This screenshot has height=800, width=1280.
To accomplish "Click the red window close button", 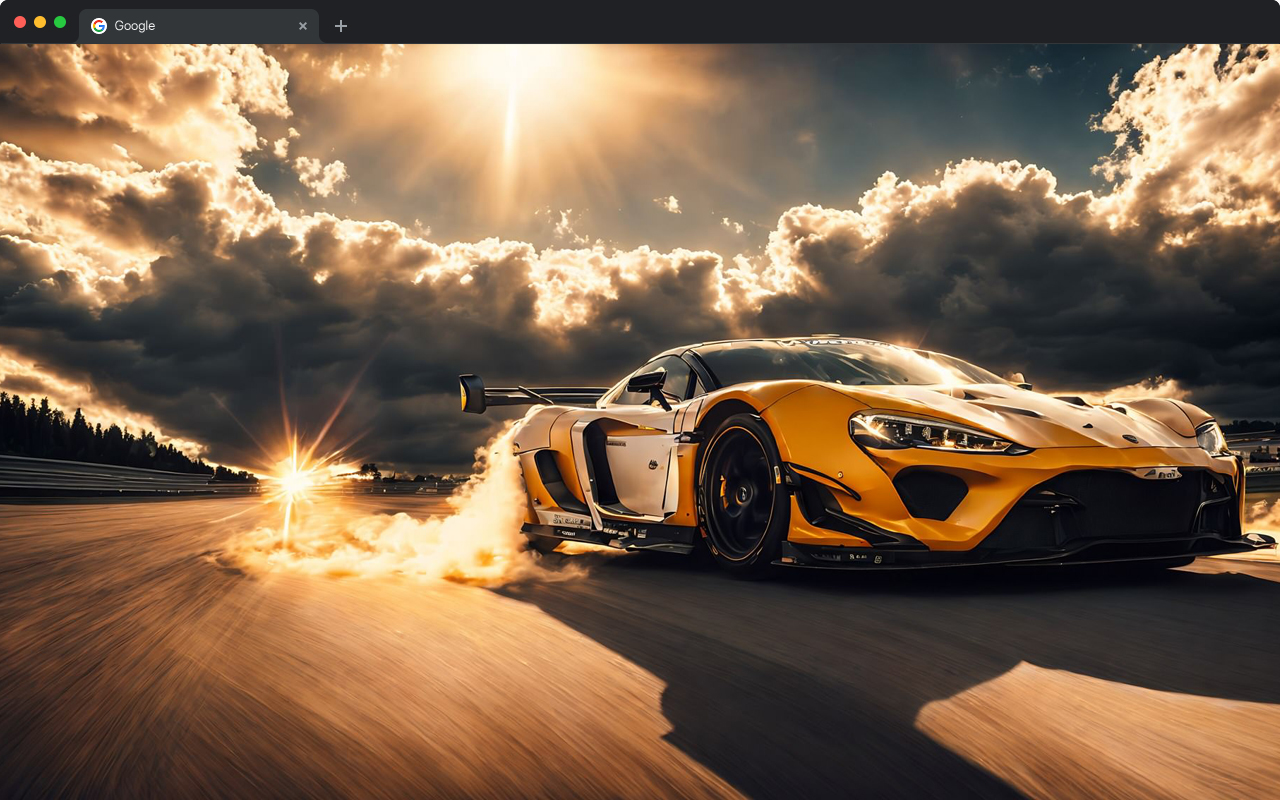I will (20, 22).
